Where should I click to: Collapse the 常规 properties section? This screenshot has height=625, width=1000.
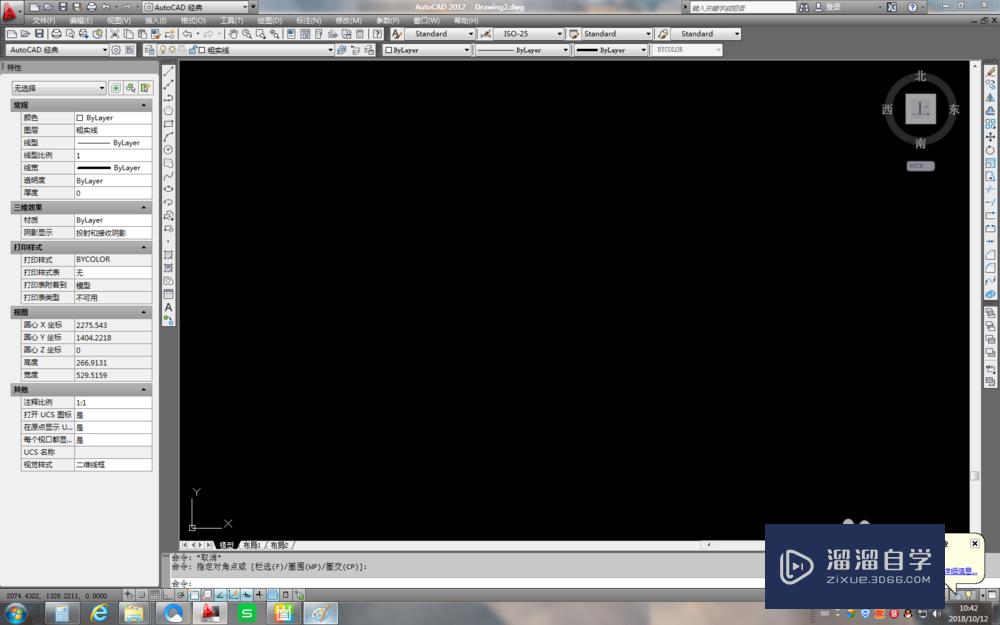143,105
